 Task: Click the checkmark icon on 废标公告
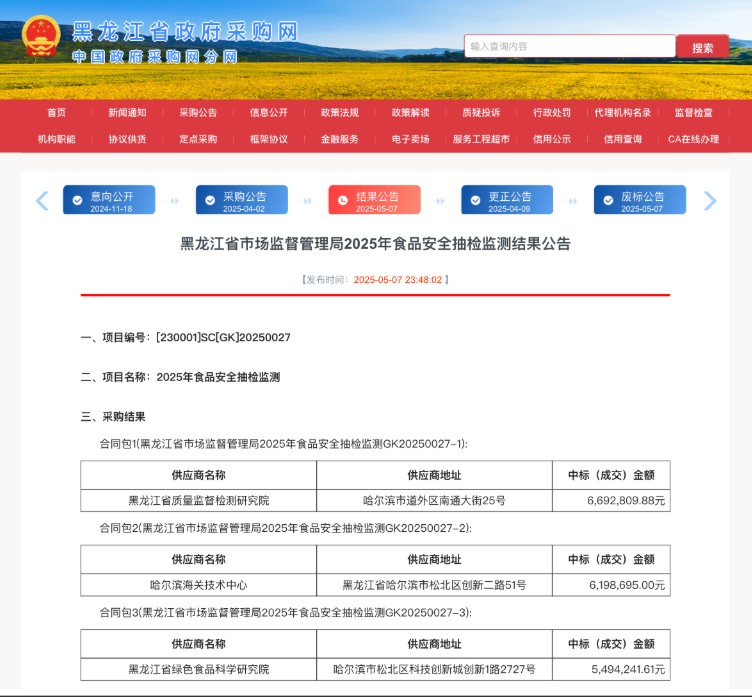tap(608, 201)
